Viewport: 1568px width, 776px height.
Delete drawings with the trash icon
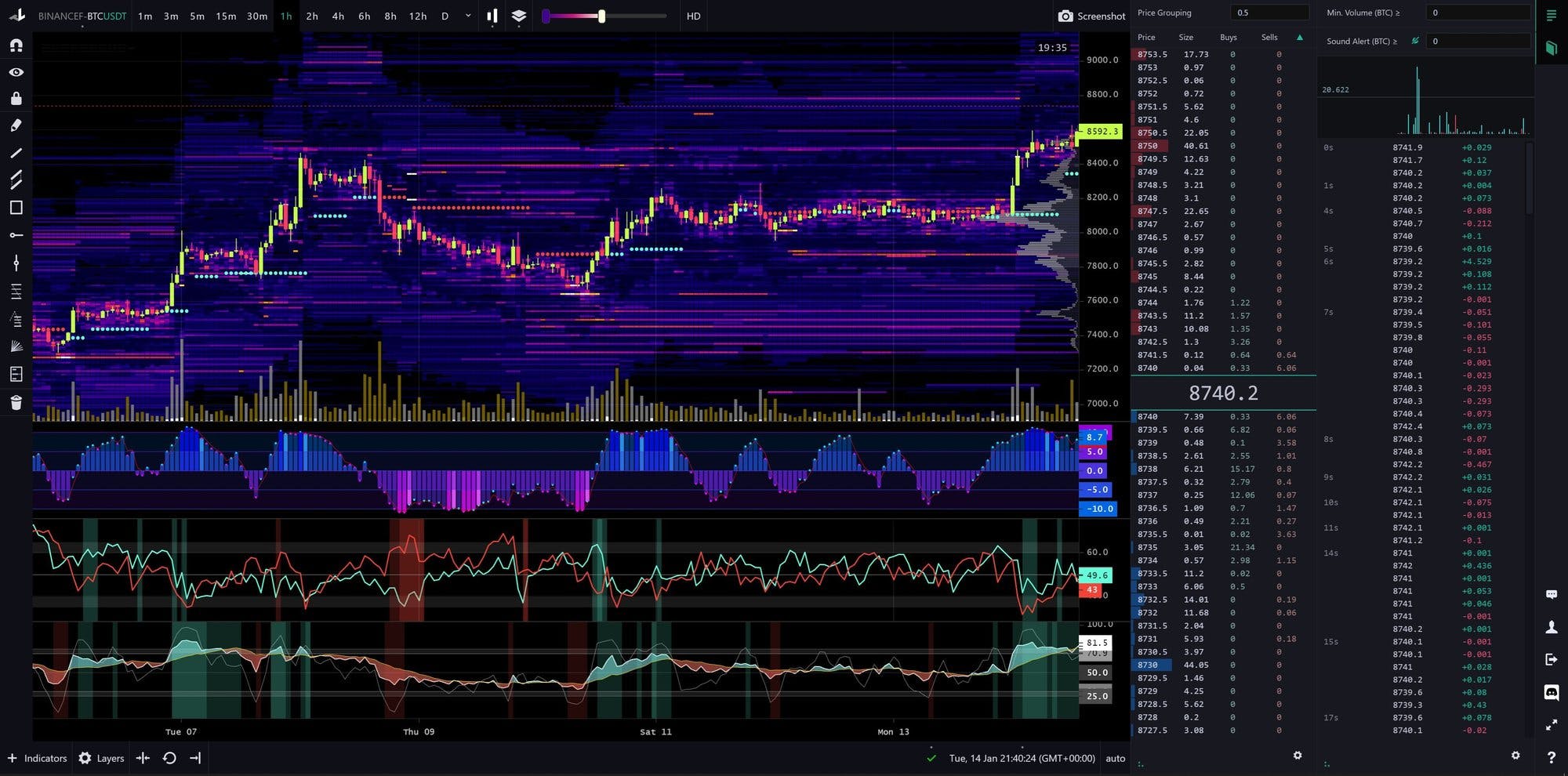click(16, 402)
